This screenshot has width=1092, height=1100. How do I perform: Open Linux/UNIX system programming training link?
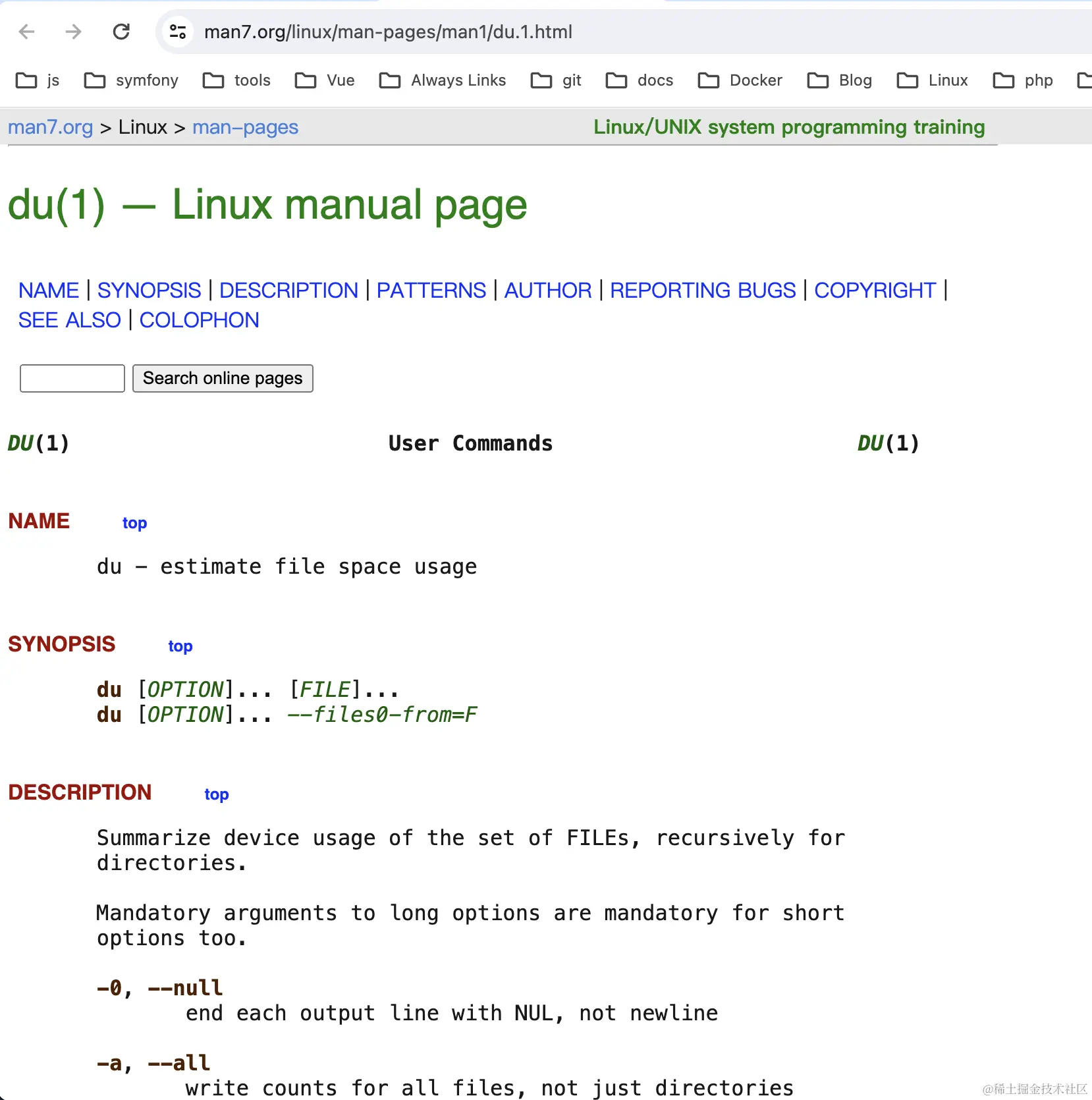pos(789,127)
